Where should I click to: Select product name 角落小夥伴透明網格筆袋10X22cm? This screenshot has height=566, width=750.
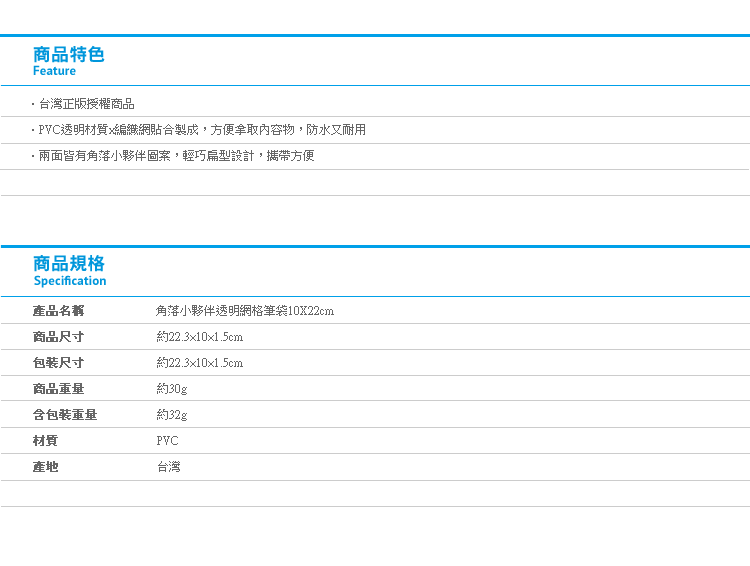point(244,311)
